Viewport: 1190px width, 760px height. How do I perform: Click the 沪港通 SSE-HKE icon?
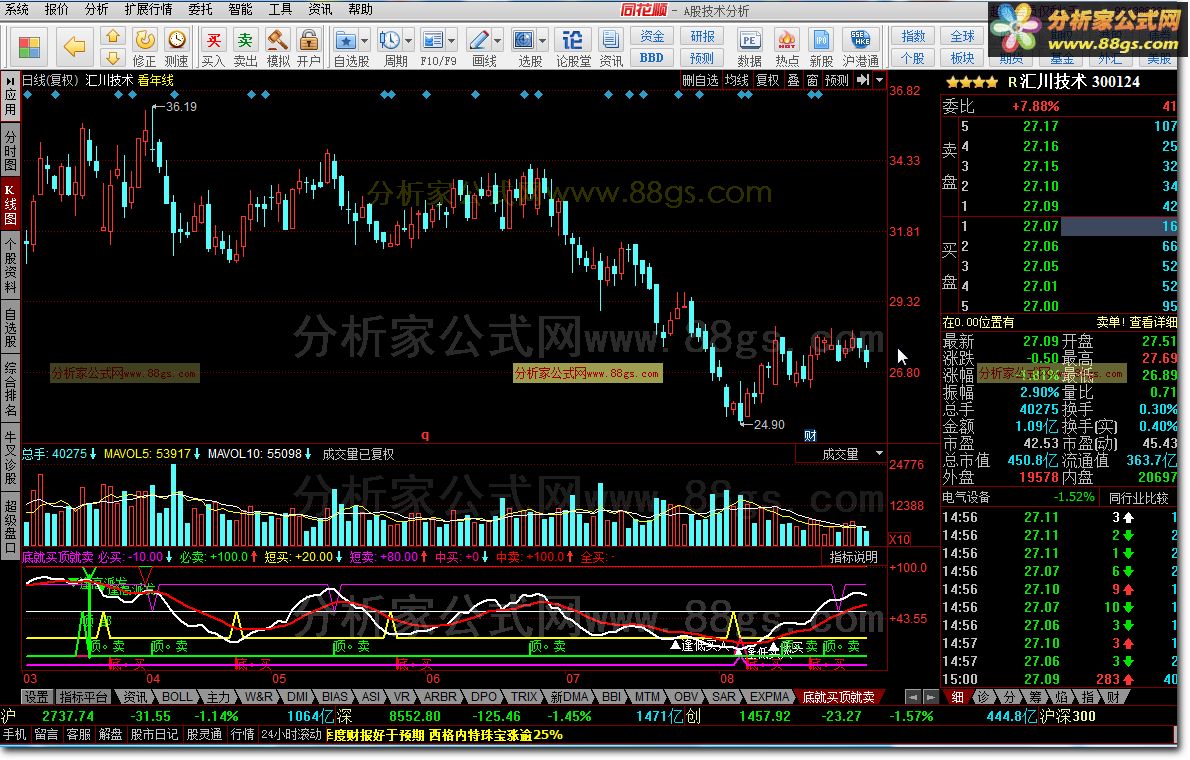(x=861, y=47)
